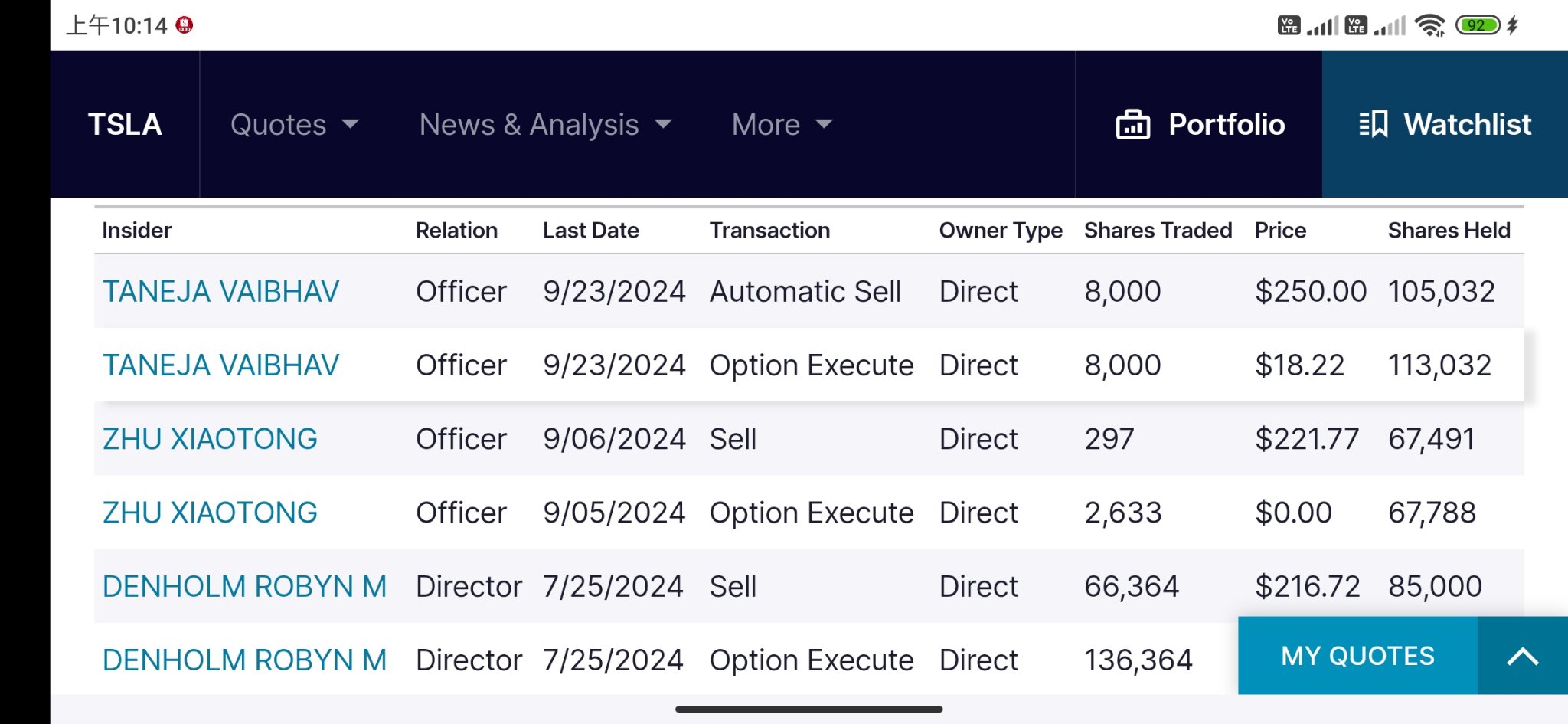
Task: Tap the red notification icon beside clock
Action: [185, 25]
